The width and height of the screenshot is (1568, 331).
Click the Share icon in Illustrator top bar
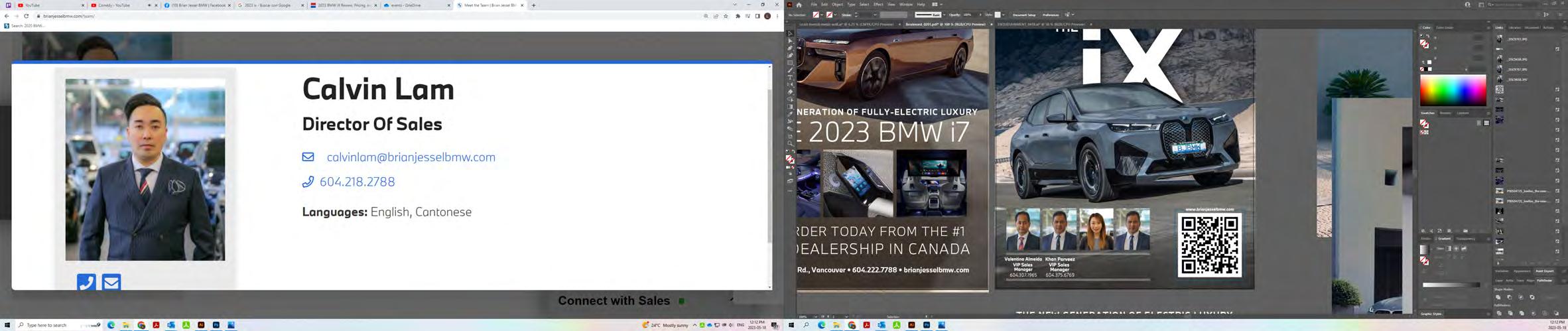[1468, 5]
